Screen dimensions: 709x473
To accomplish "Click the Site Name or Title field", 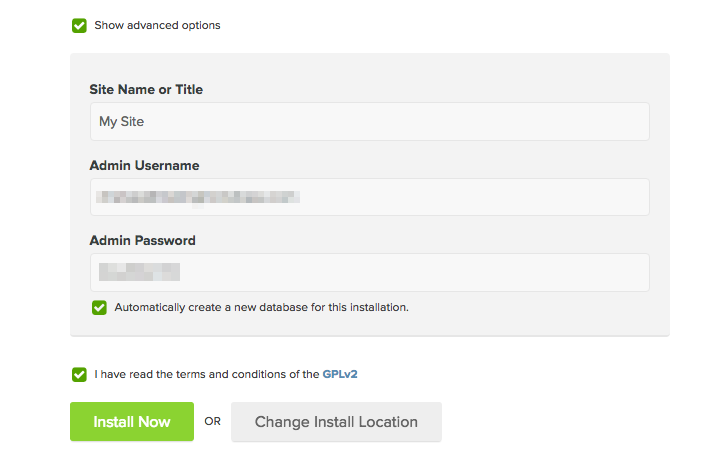I will point(369,121).
